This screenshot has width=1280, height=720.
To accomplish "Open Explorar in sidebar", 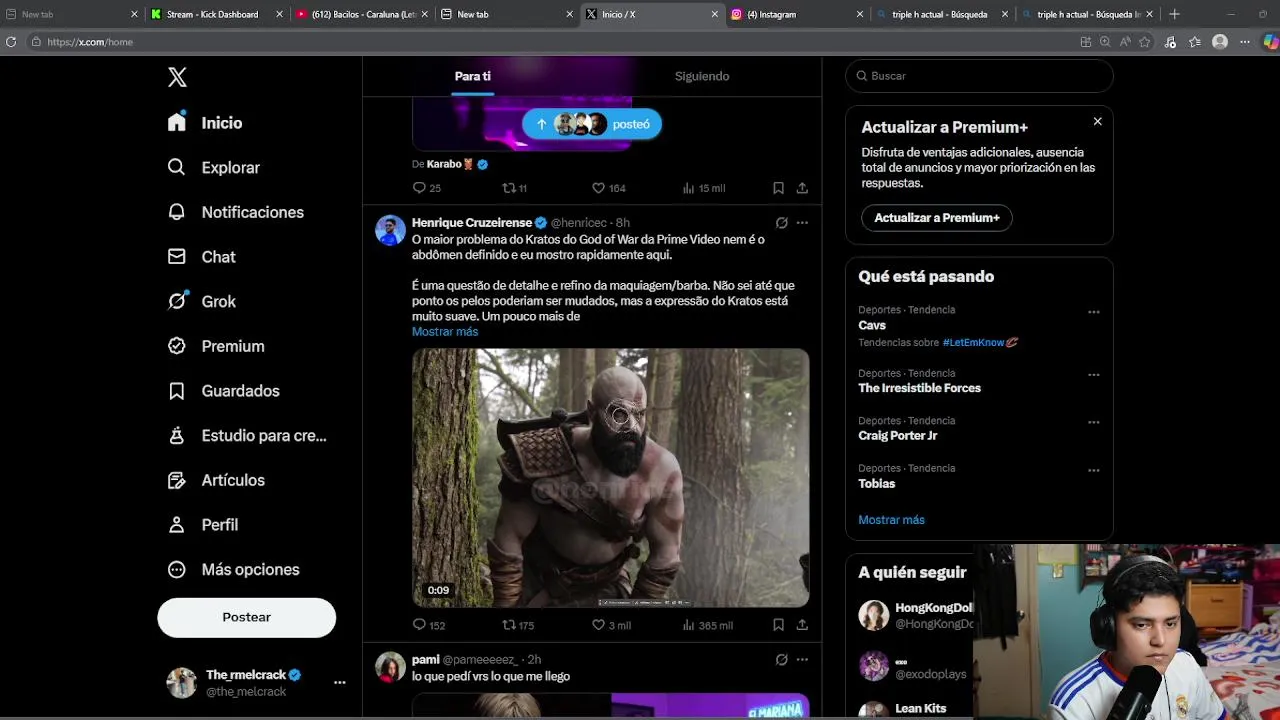I will point(214,168).
